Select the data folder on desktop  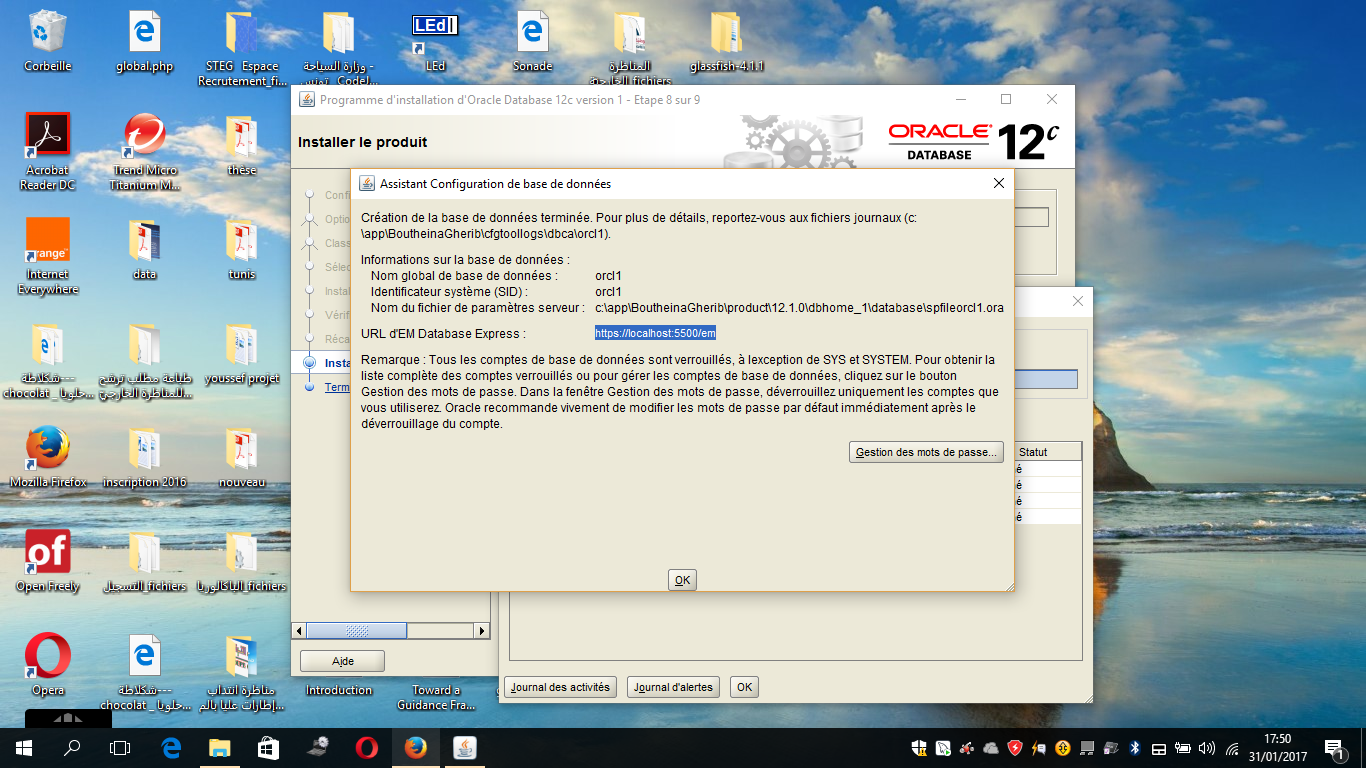[x=144, y=250]
